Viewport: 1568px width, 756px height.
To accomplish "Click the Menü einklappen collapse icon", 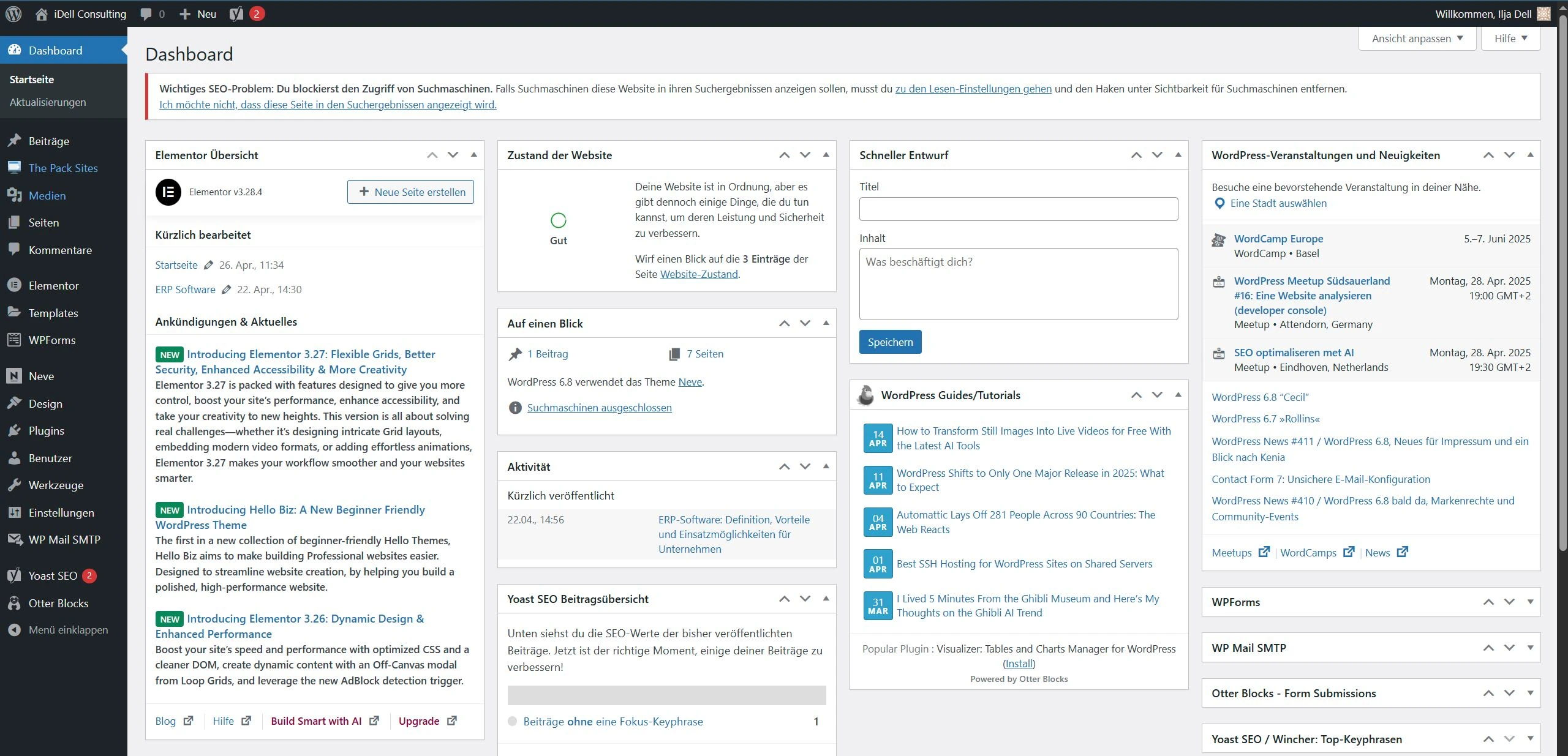I will (14, 630).
